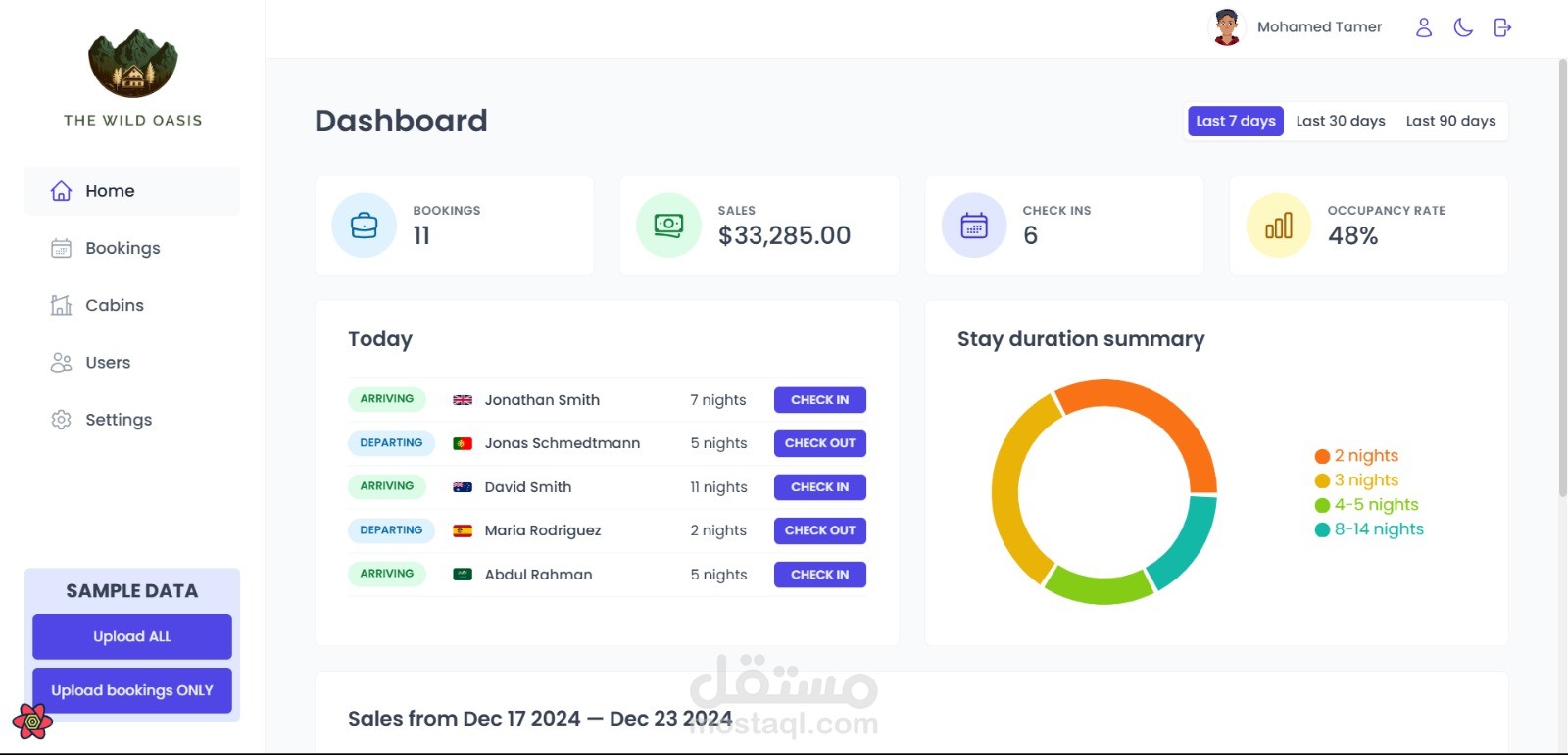Screen dimensions: 1568x755
Task: Open the user account profile icon
Action: point(1424,27)
